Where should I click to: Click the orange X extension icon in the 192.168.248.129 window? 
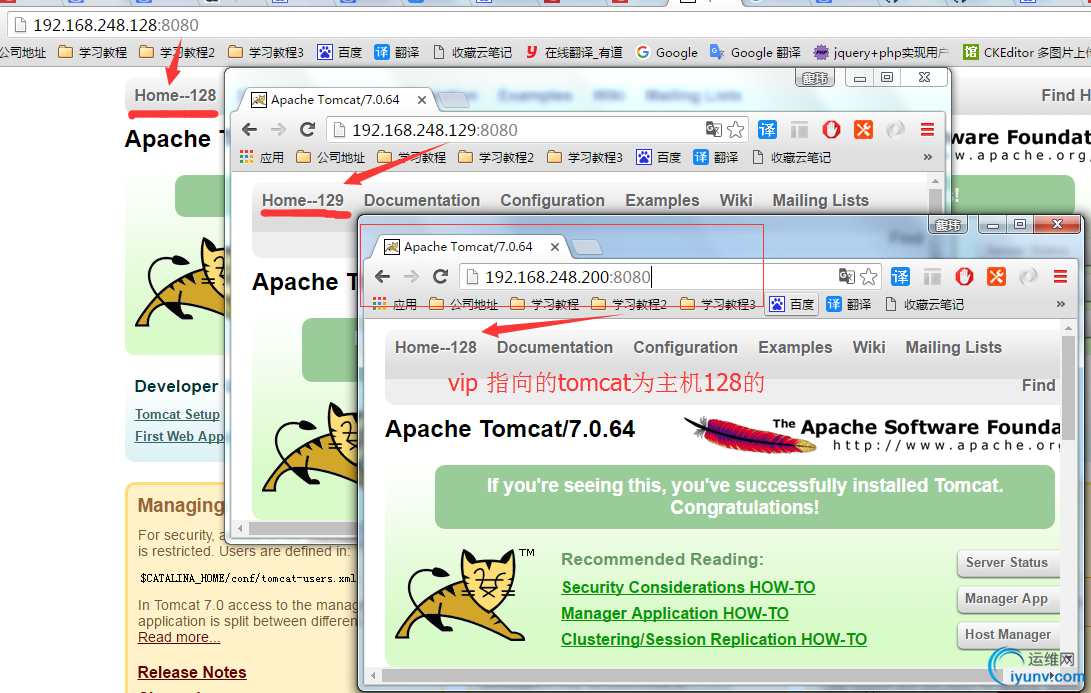[863, 129]
